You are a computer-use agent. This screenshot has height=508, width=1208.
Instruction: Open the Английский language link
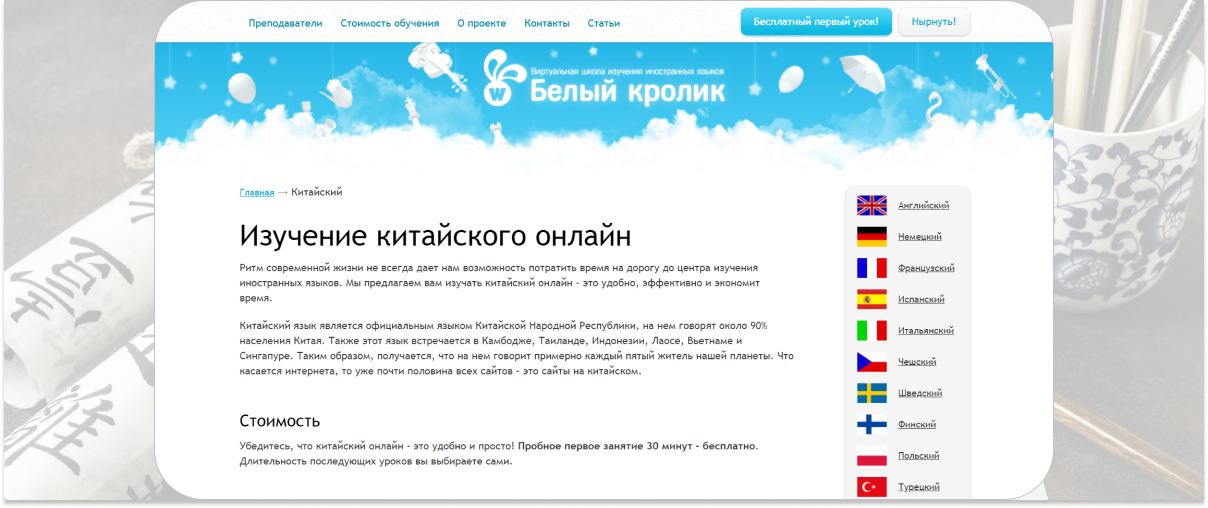[923, 206]
